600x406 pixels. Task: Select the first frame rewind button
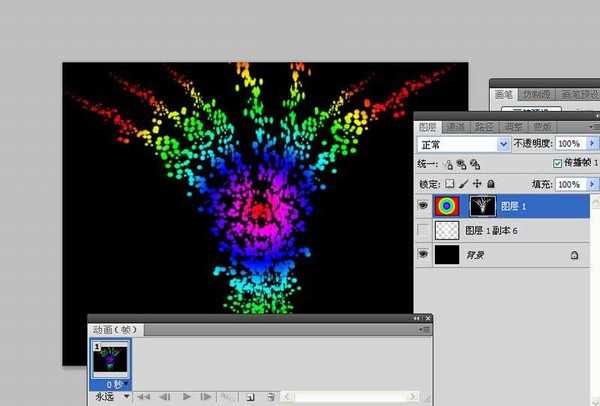coord(144,397)
